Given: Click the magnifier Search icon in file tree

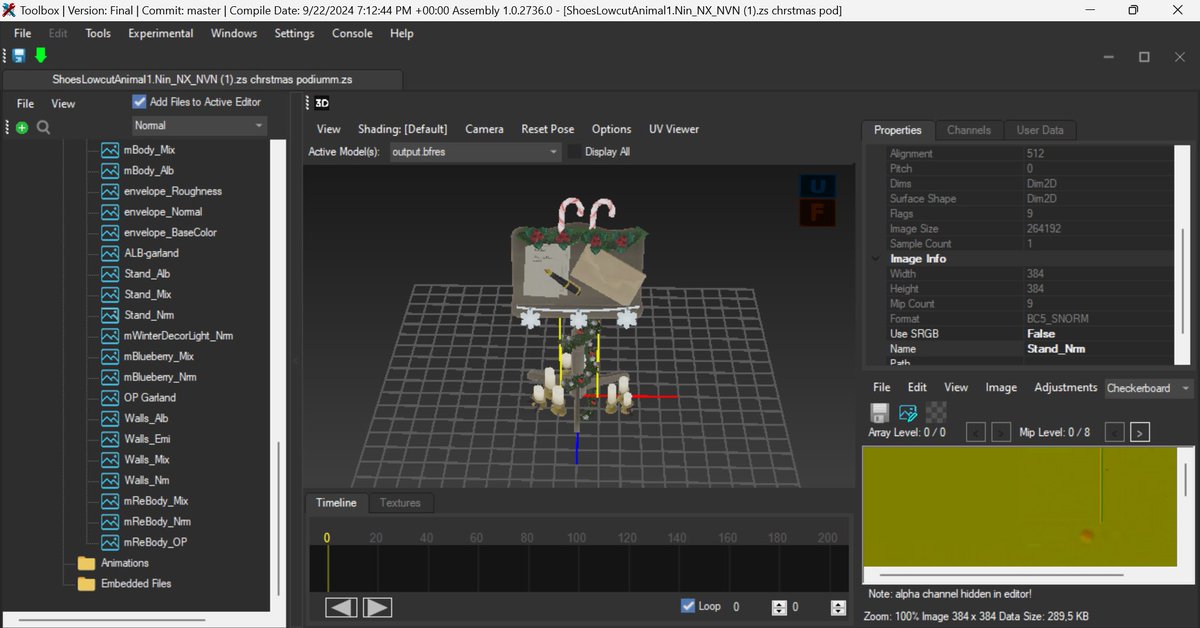Looking at the screenshot, I should tap(43, 127).
